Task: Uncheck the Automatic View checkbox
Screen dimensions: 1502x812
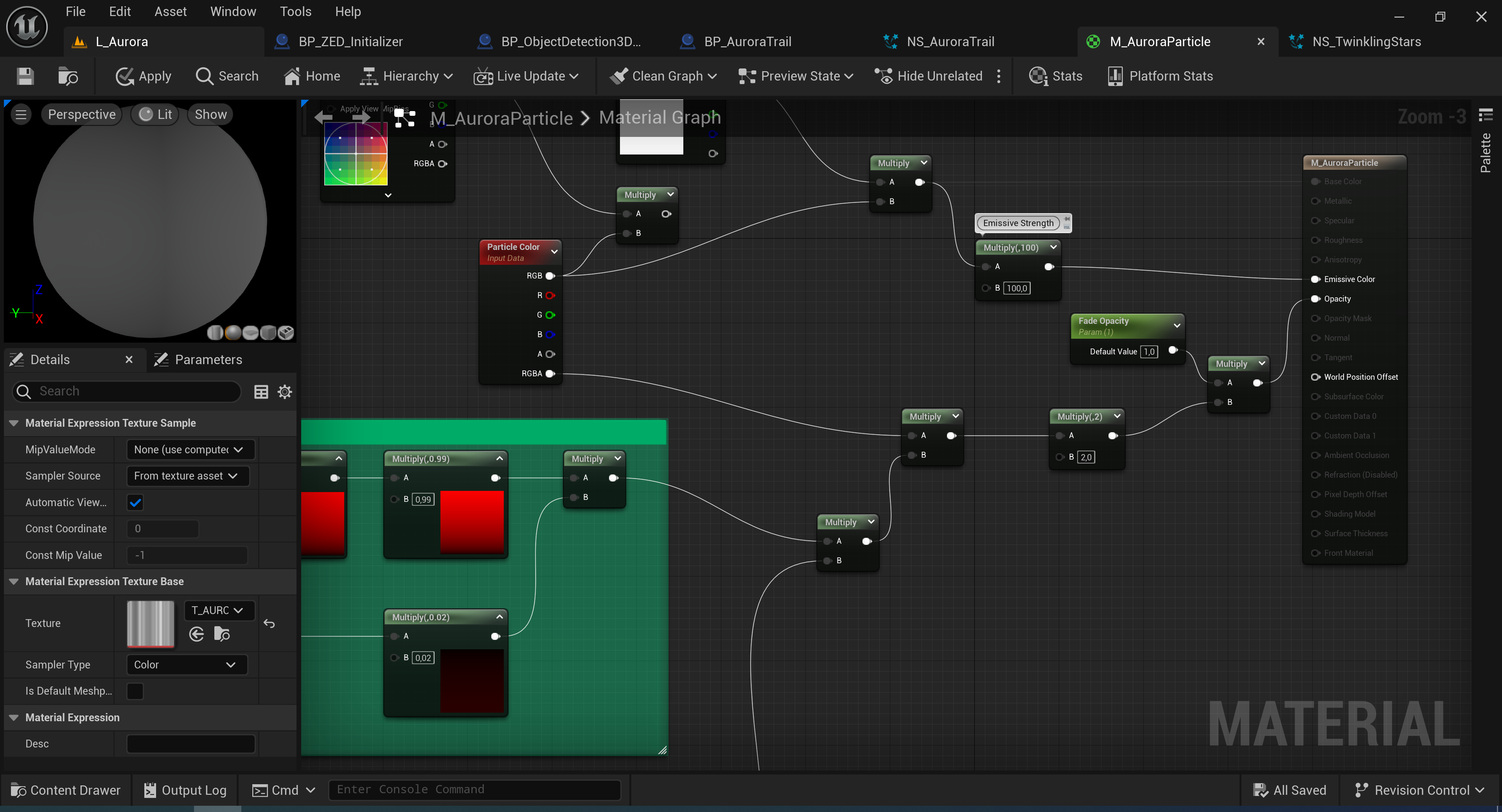Action: pos(135,503)
